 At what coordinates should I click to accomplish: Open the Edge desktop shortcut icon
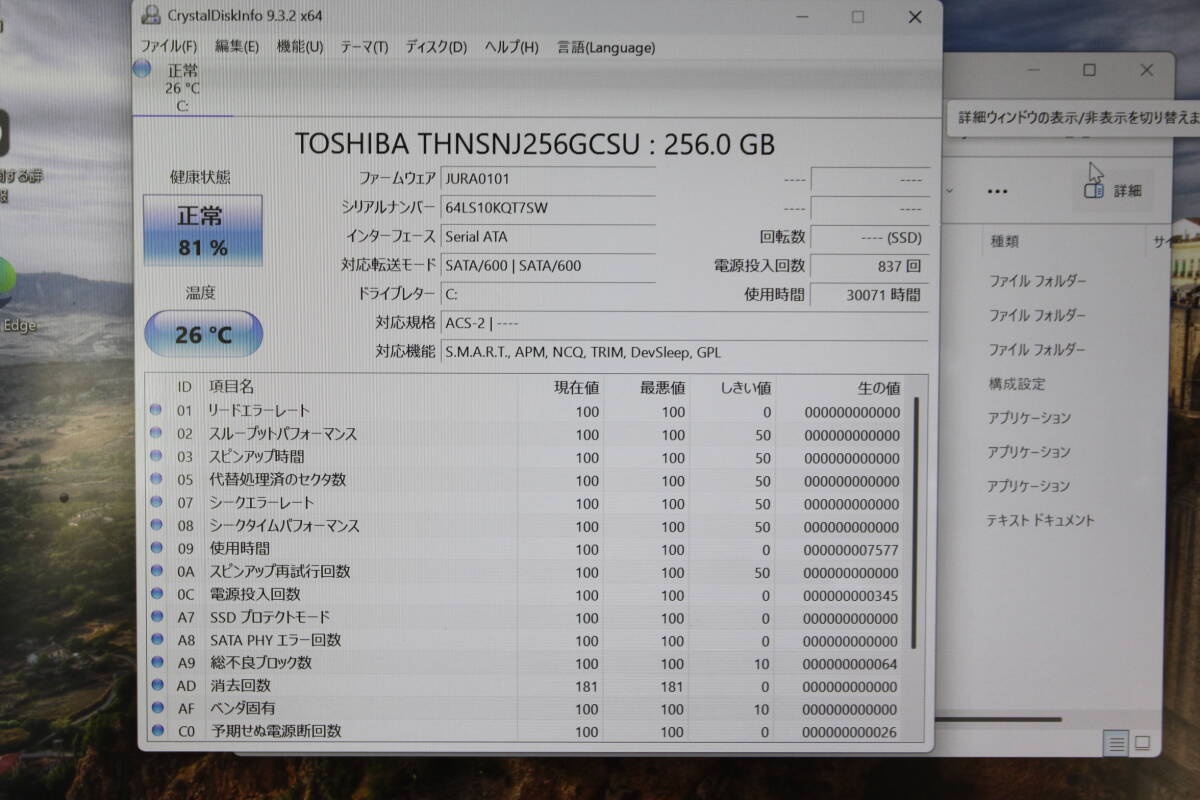click(8, 284)
